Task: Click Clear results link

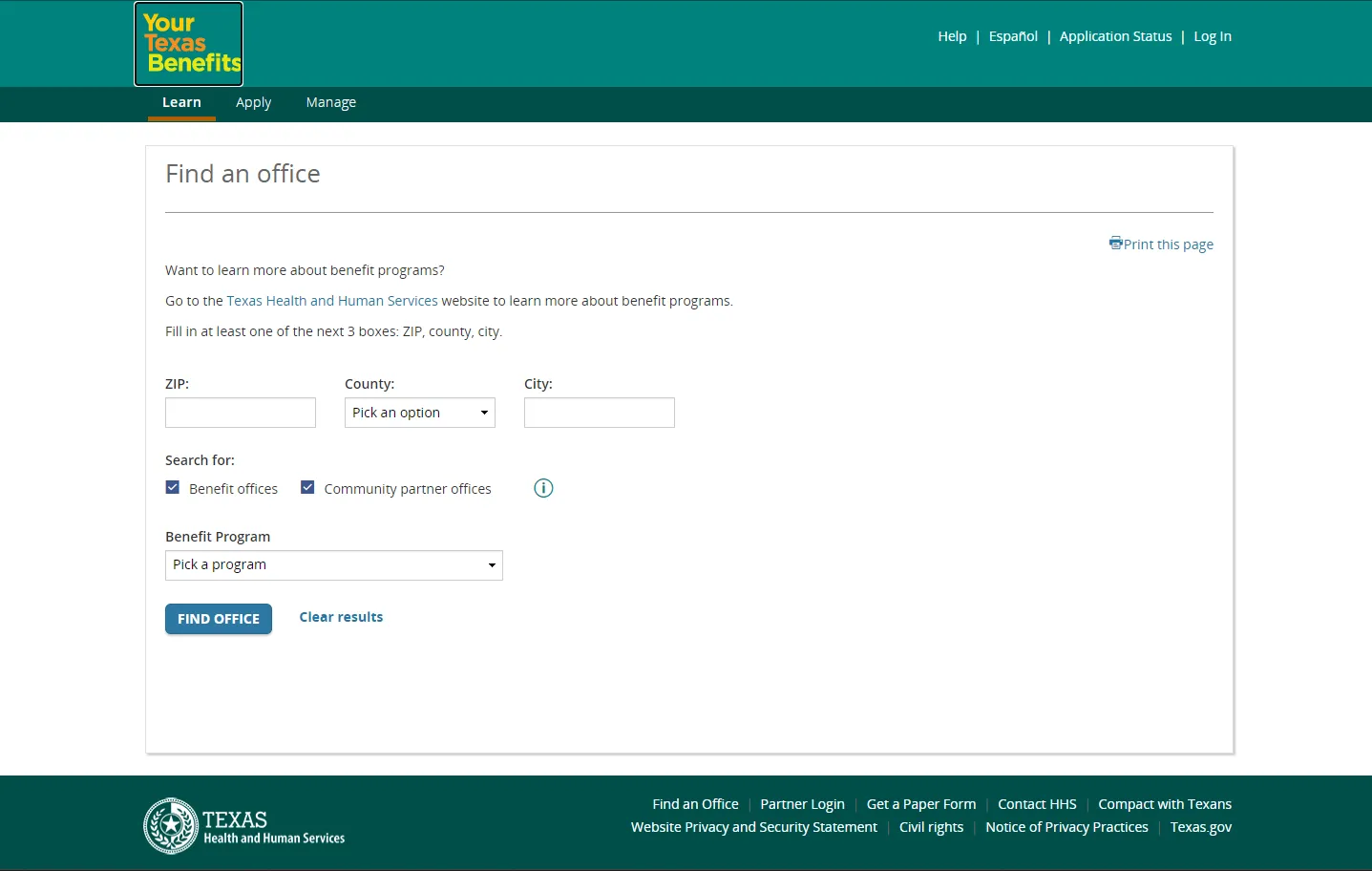Action: (341, 617)
